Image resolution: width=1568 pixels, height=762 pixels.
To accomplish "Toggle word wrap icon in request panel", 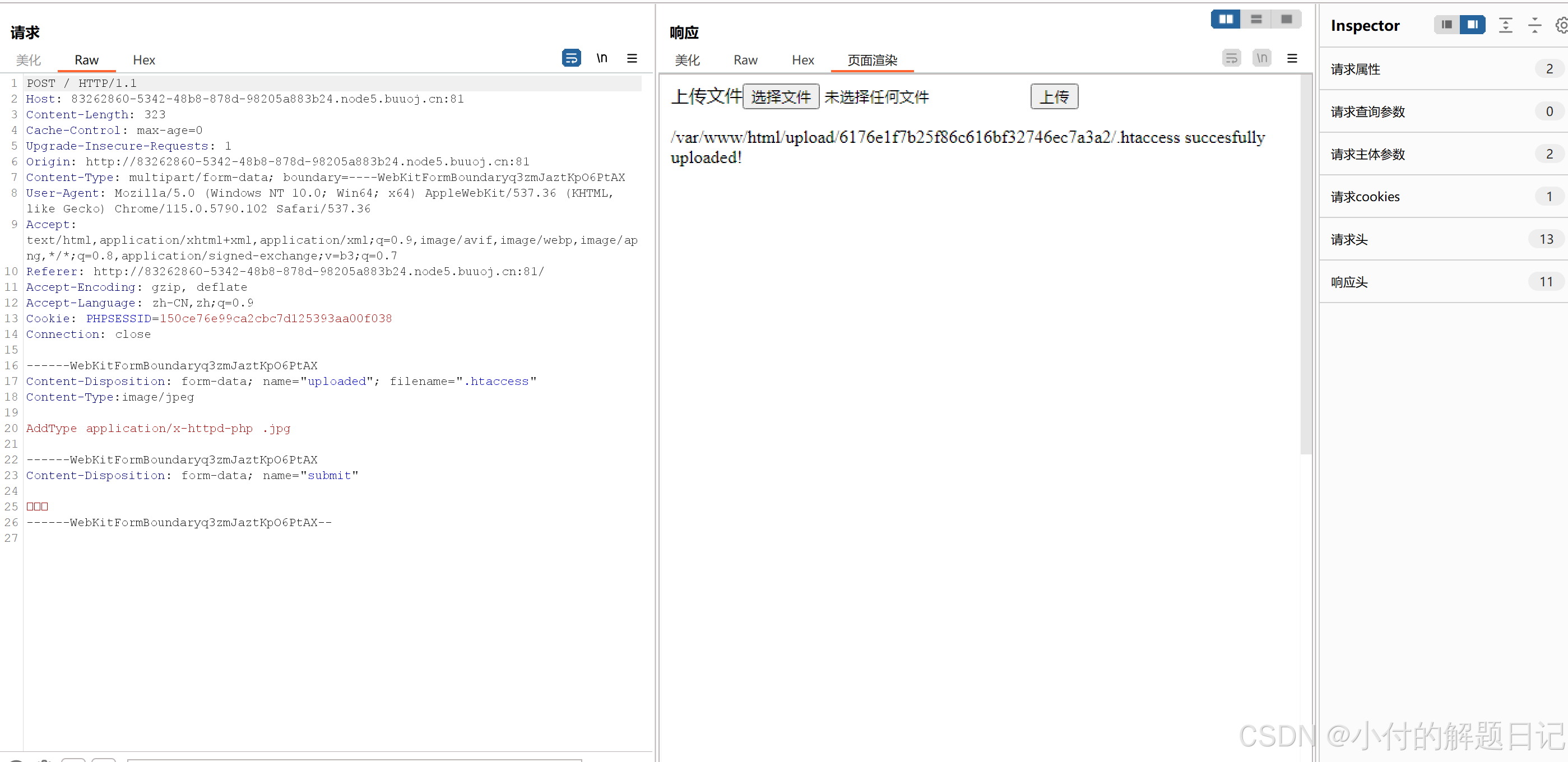I will coord(570,58).
